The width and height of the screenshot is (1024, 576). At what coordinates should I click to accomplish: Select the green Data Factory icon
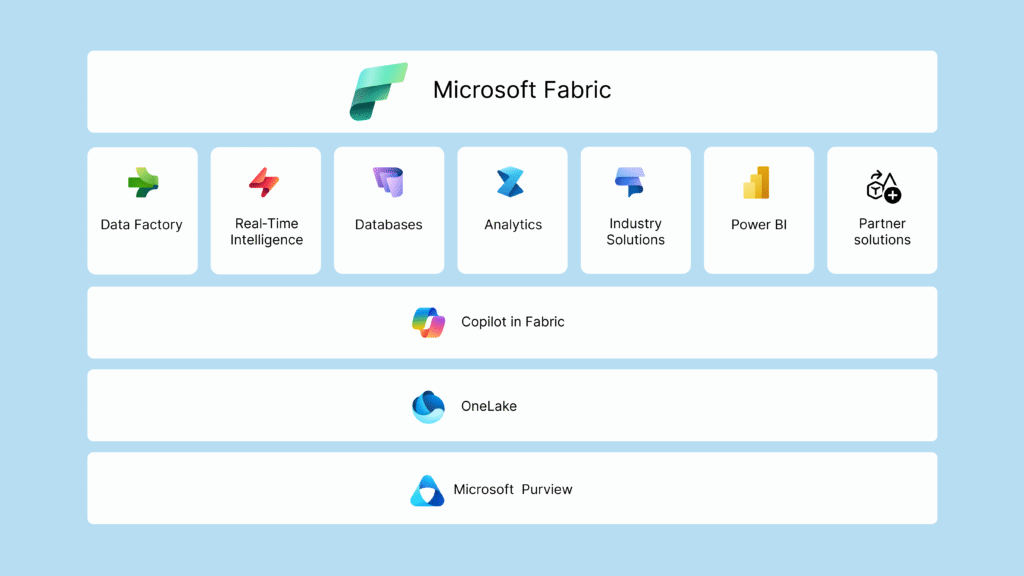pyautogui.click(x=142, y=183)
